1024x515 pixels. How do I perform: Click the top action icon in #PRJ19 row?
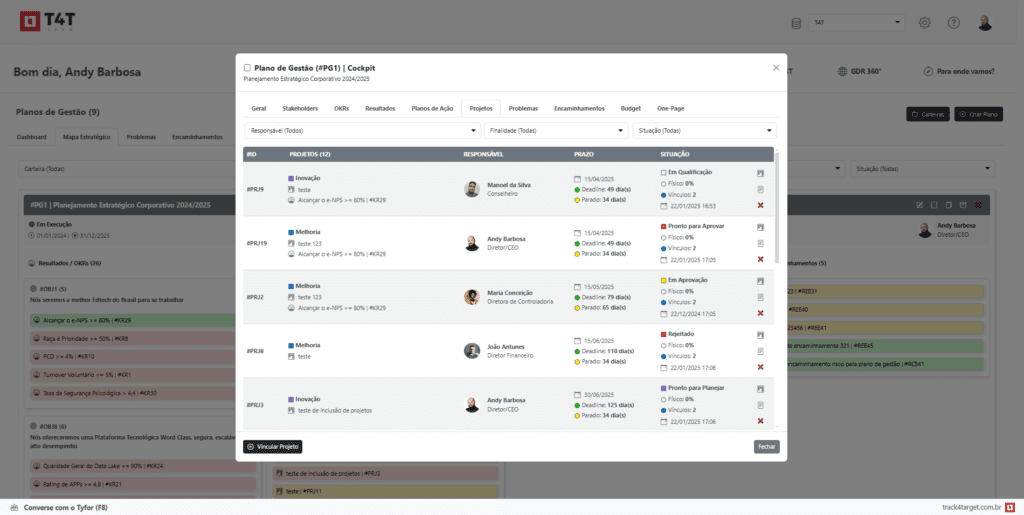tap(761, 226)
